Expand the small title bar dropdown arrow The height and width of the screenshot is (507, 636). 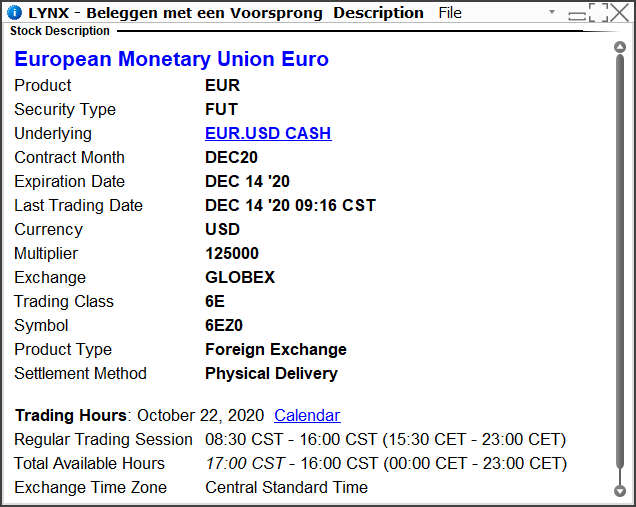click(552, 12)
